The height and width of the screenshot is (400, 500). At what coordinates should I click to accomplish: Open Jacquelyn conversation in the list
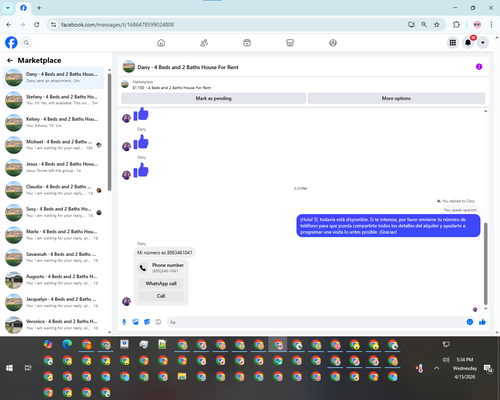(53, 302)
